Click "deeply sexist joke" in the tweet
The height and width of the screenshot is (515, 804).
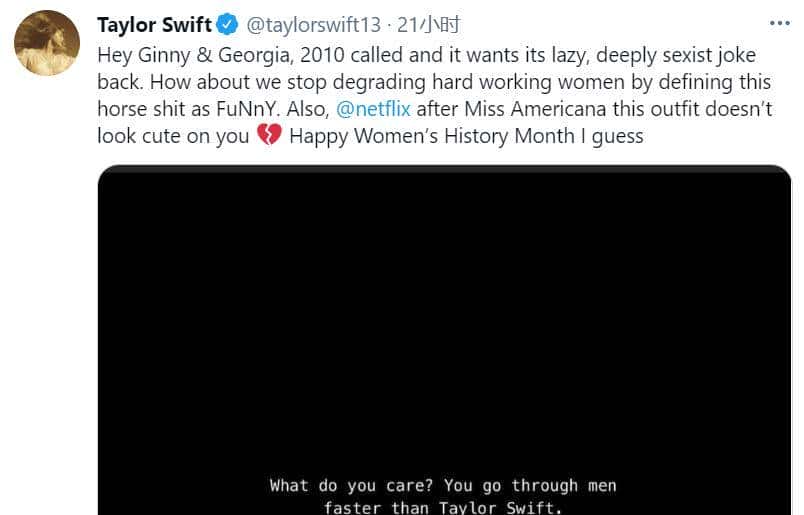[x=674, y=54]
